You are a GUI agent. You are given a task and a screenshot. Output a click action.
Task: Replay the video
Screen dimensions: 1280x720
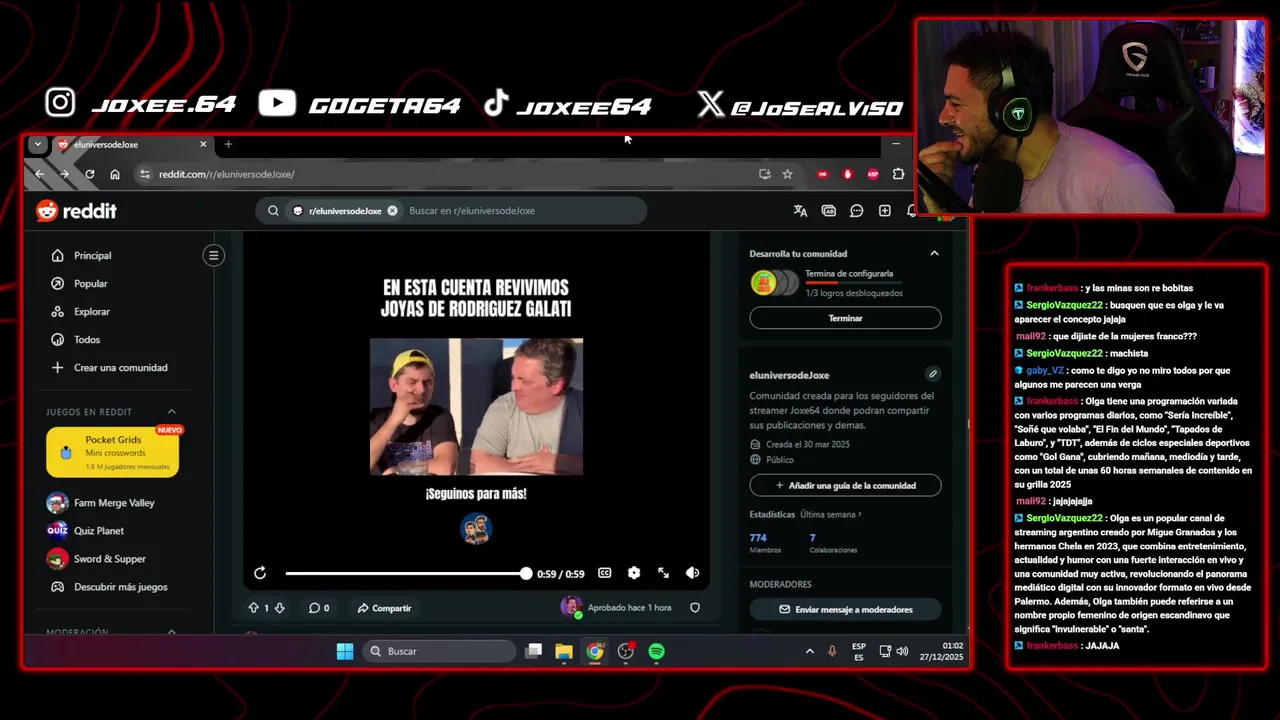tap(260, 573)
